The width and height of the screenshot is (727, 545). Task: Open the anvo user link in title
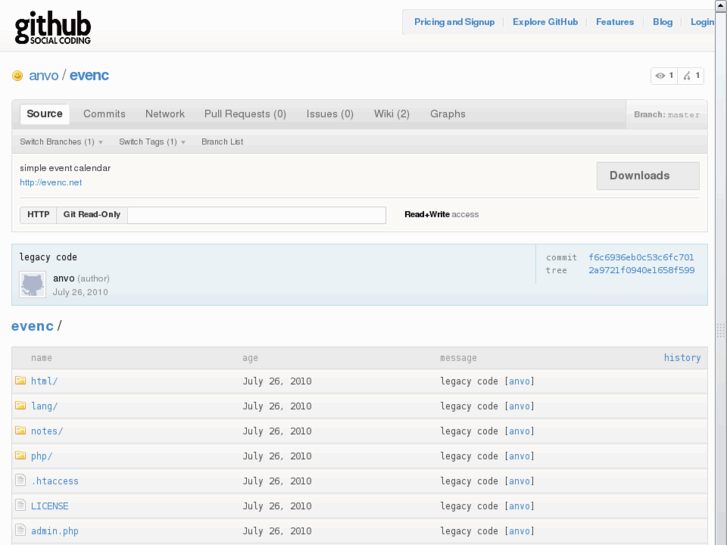tap(44, 76)
